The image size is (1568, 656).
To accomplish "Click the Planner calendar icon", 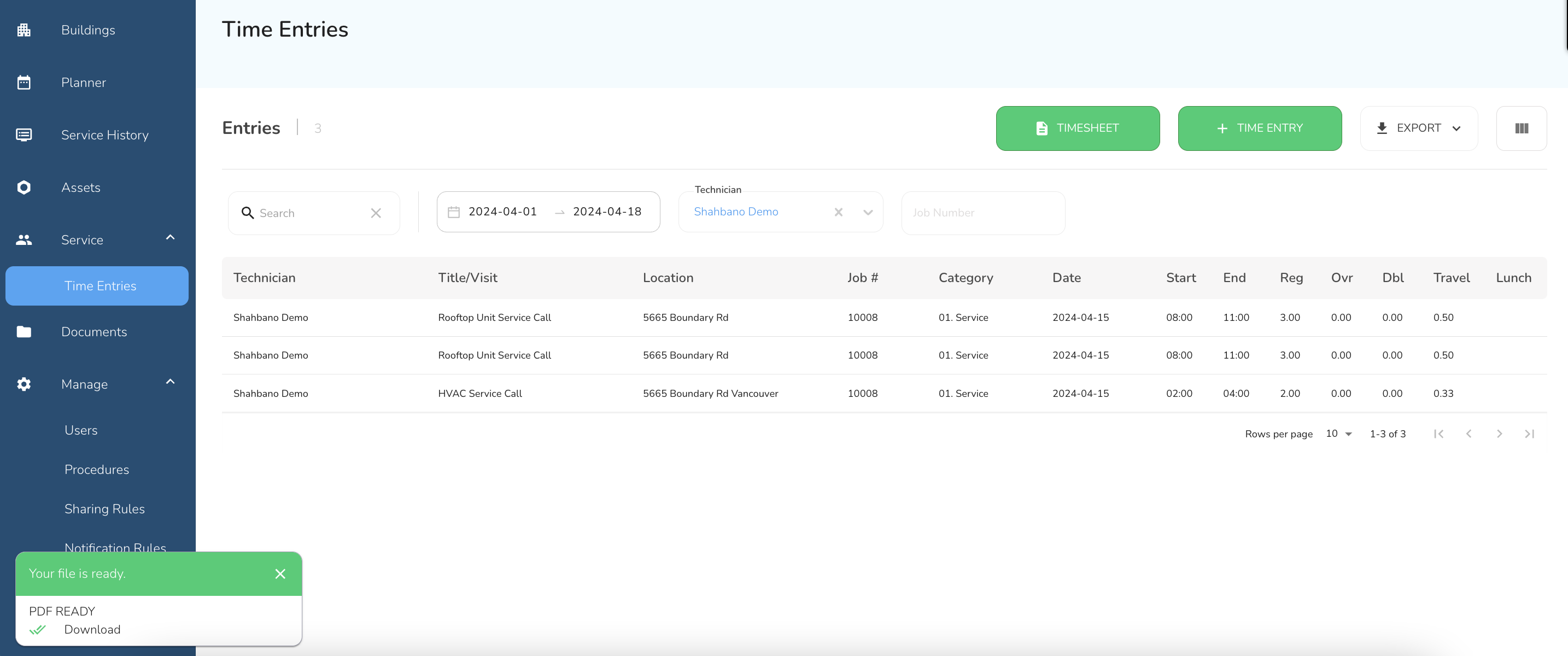I will point(24,82).
